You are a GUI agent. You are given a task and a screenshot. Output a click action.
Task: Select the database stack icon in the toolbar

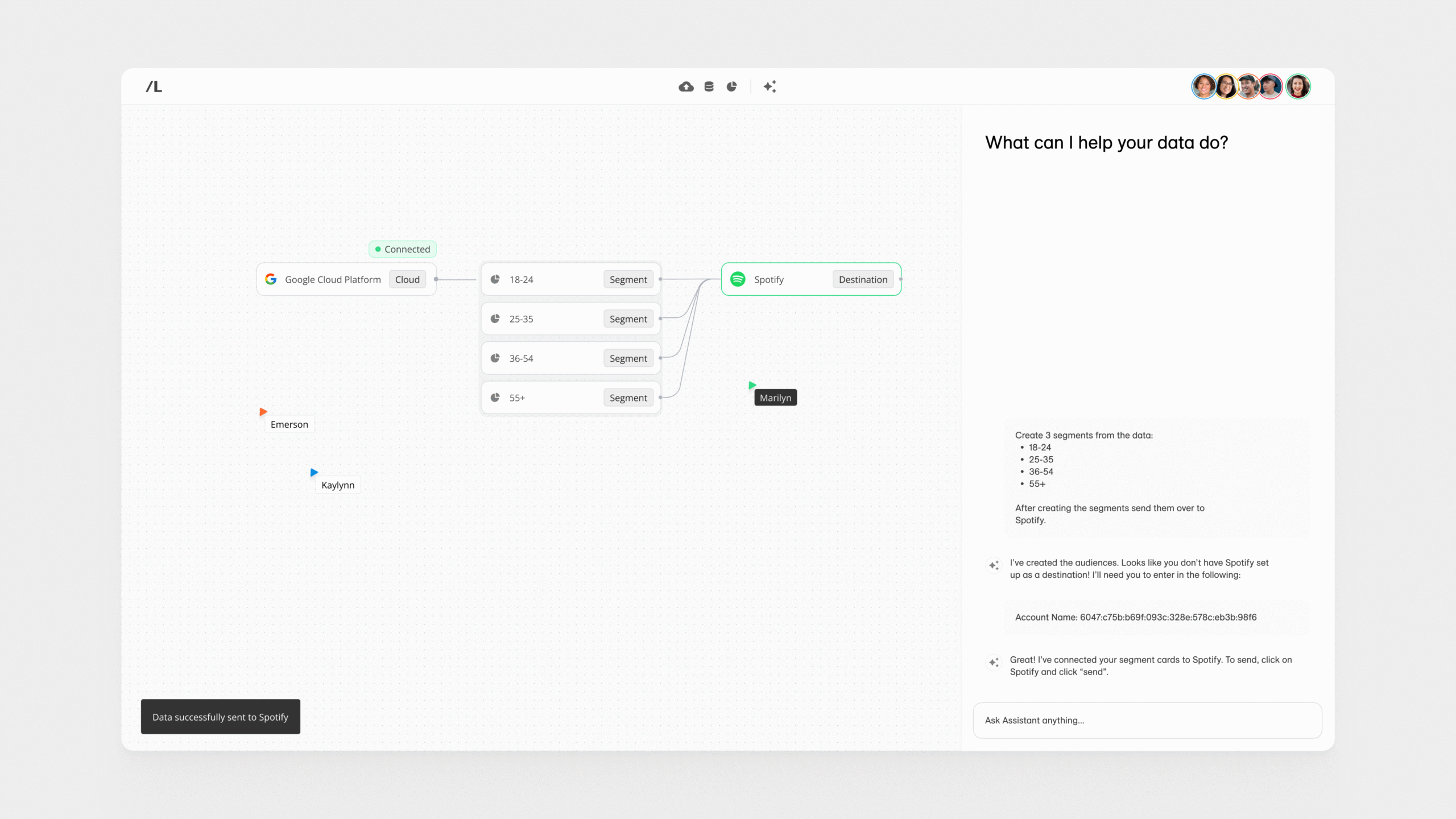coord(709,86)
